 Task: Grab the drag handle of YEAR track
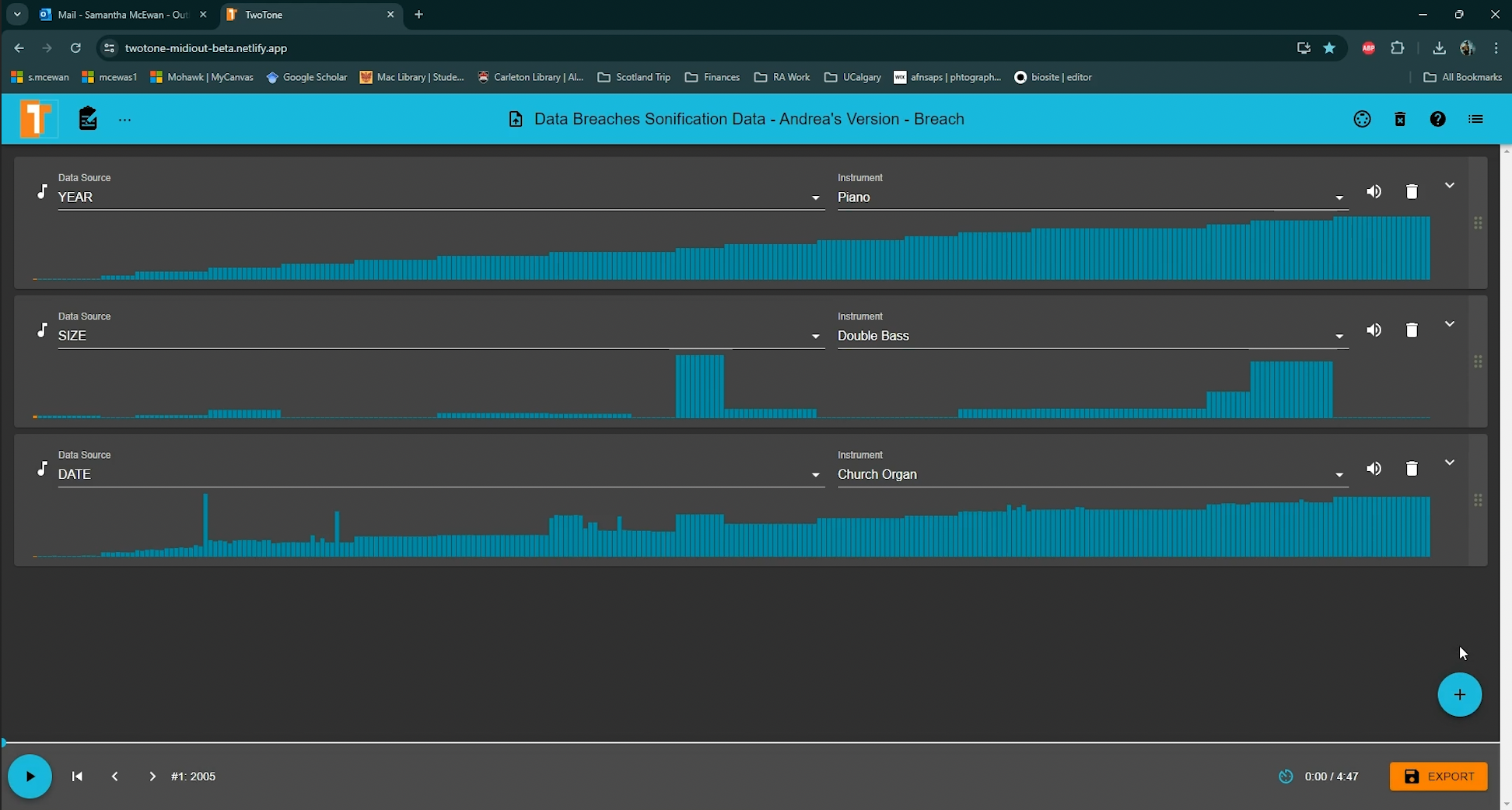pyautogui.click(x=1478, y=223)
